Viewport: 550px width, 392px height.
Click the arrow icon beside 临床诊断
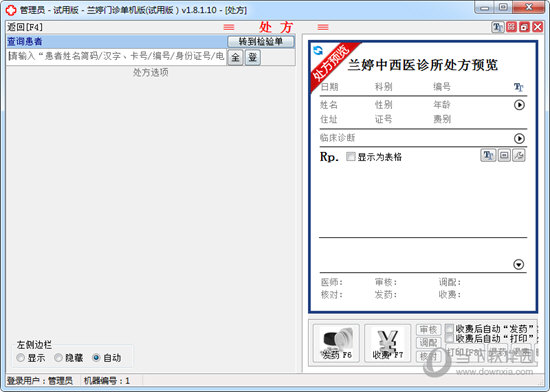pos(519,138)
